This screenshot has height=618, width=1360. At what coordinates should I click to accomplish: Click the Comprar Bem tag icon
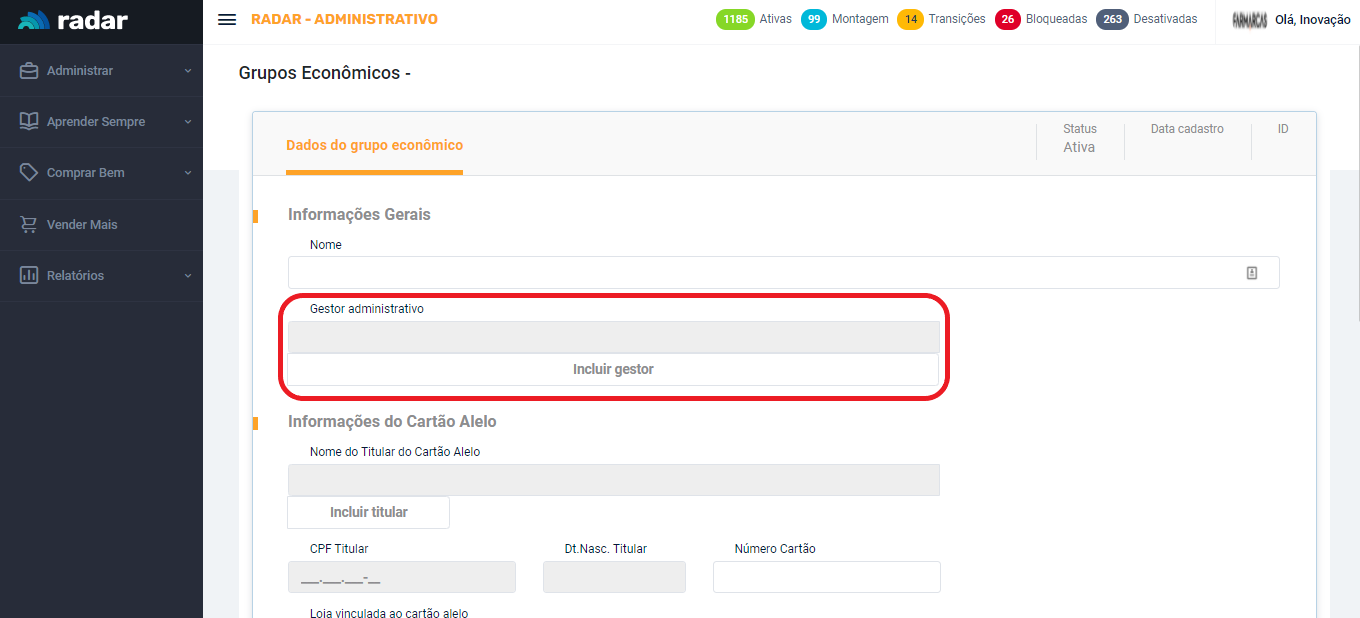point(29,172)
